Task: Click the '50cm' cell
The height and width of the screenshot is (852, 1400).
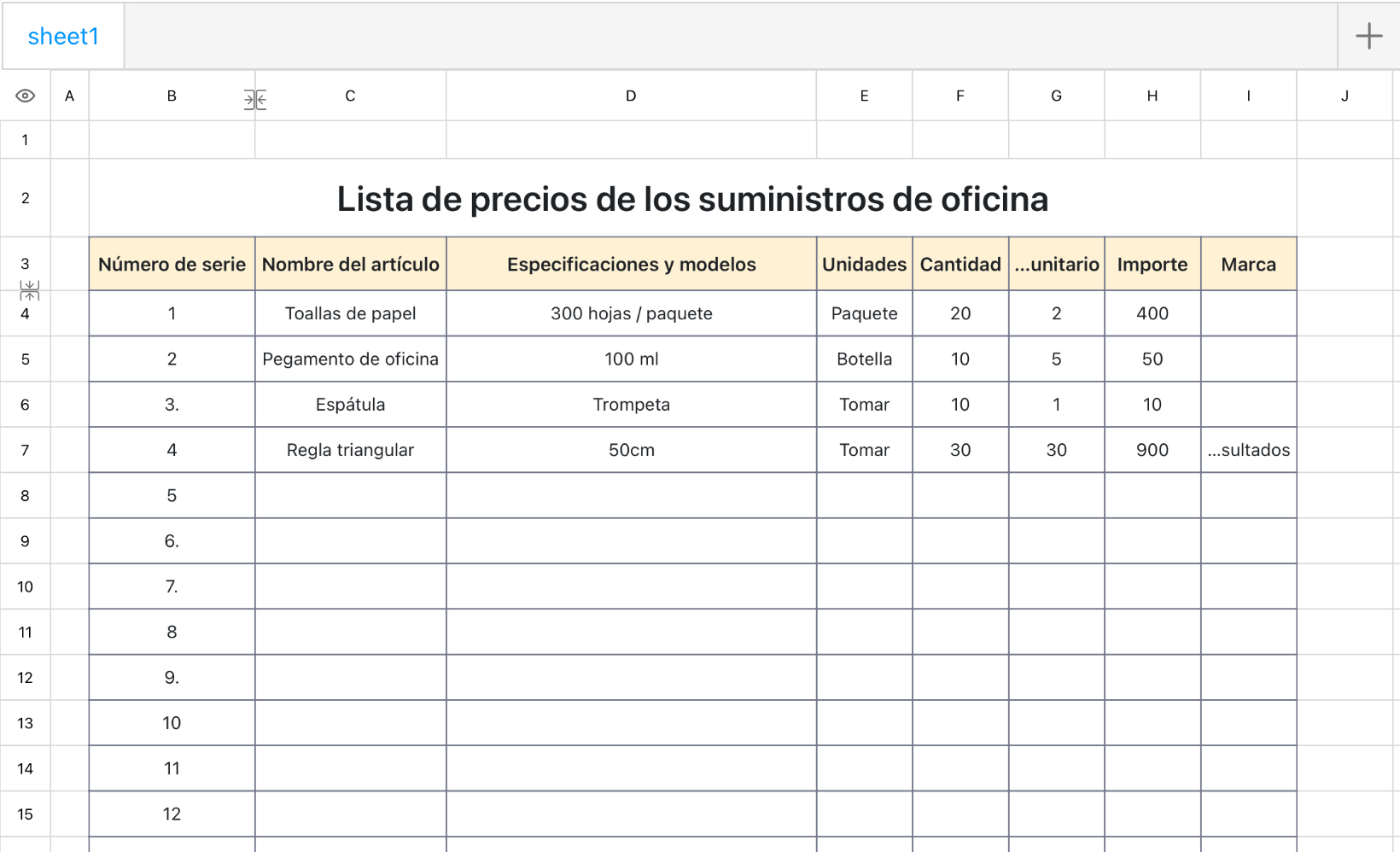Action: [x=632, y=450]
